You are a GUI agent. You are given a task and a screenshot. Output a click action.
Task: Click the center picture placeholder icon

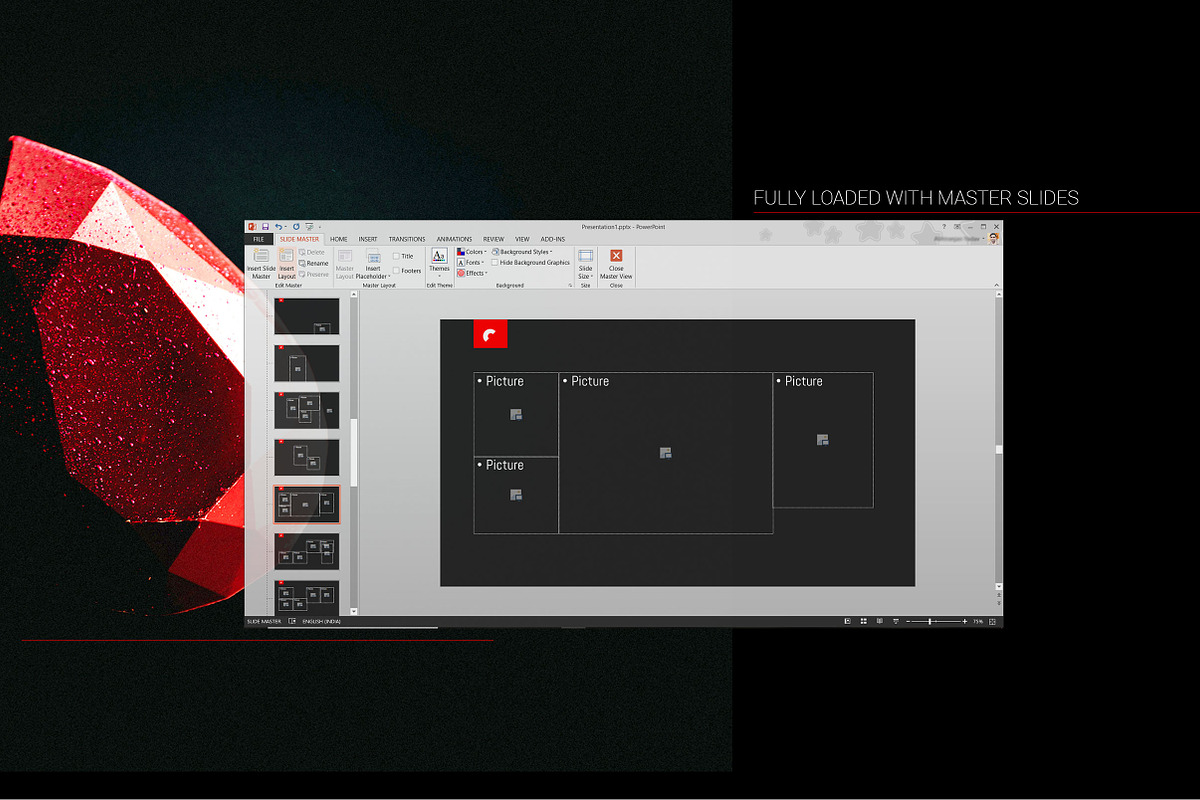665,453
